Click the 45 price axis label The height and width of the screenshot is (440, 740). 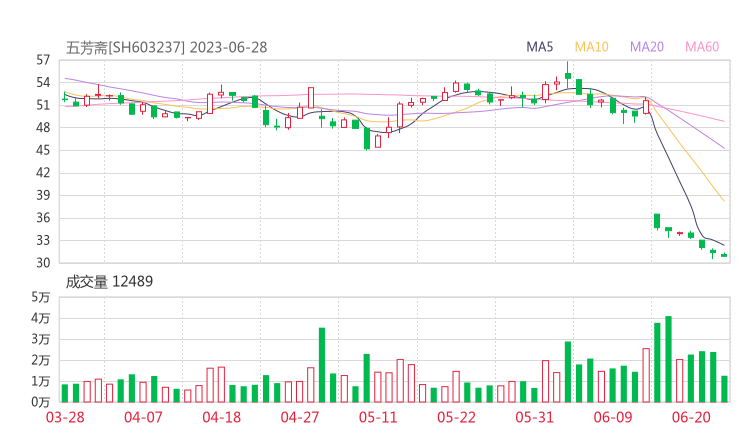click(43, 150)
